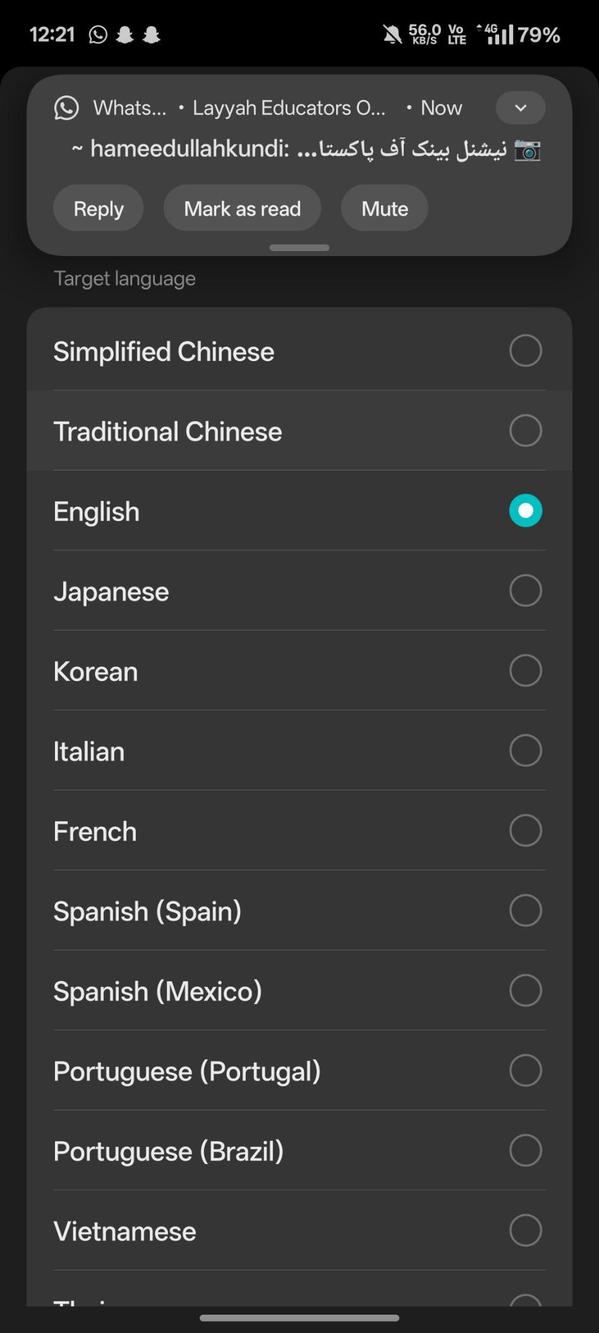599x1333 pixels.
Task: Tap the WhatsApp logo in the notification card
Action: click(x=66, y=107)
